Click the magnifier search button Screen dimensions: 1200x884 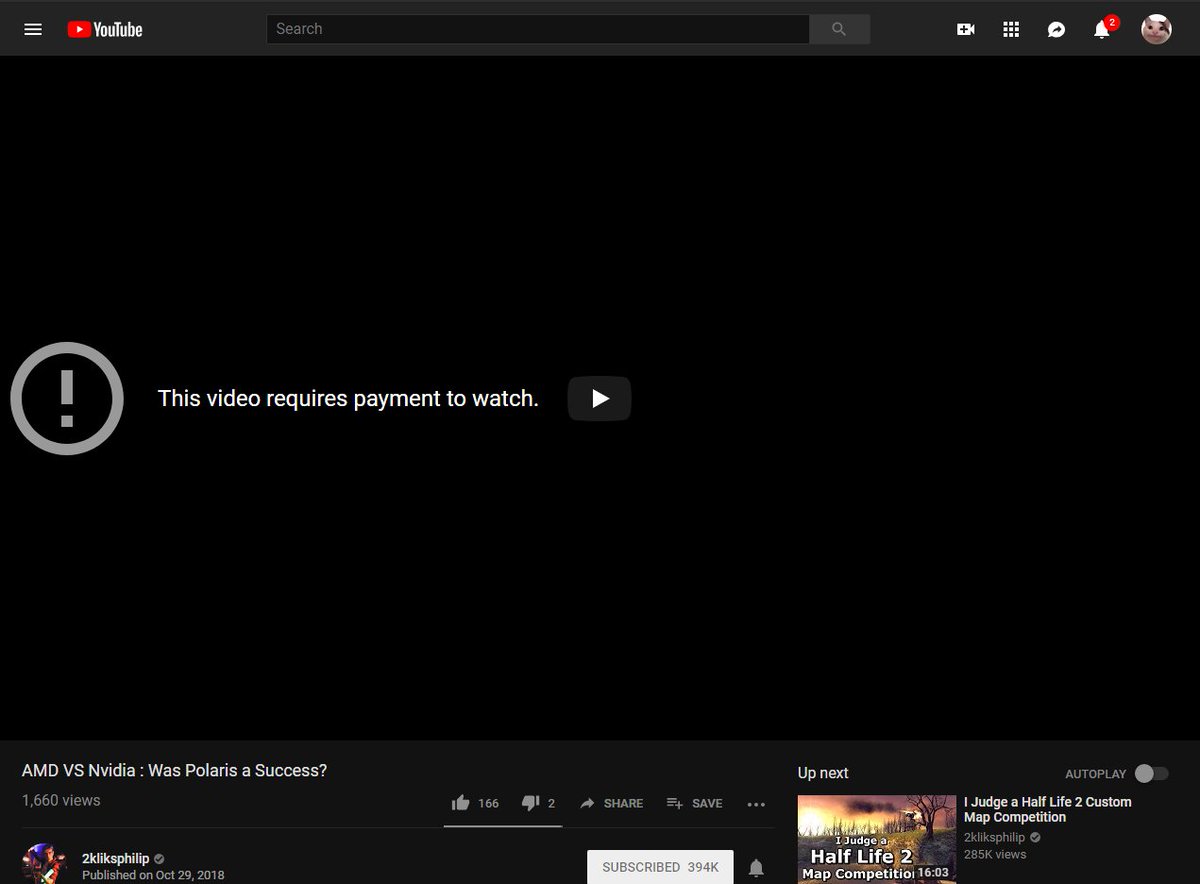pyautogui.click(x=839, y=29)
